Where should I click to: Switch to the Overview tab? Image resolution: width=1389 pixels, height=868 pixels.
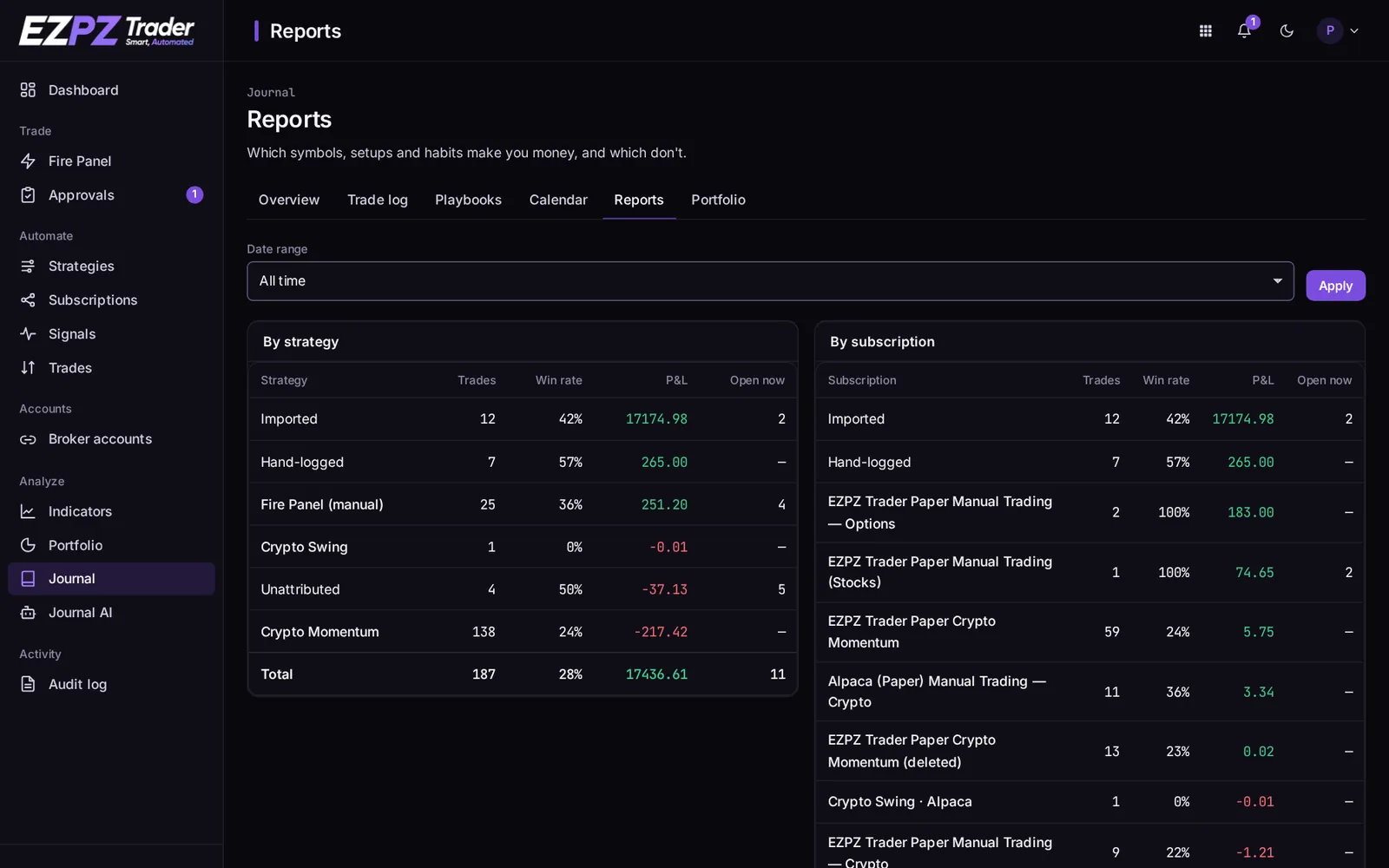click(289, 200)
